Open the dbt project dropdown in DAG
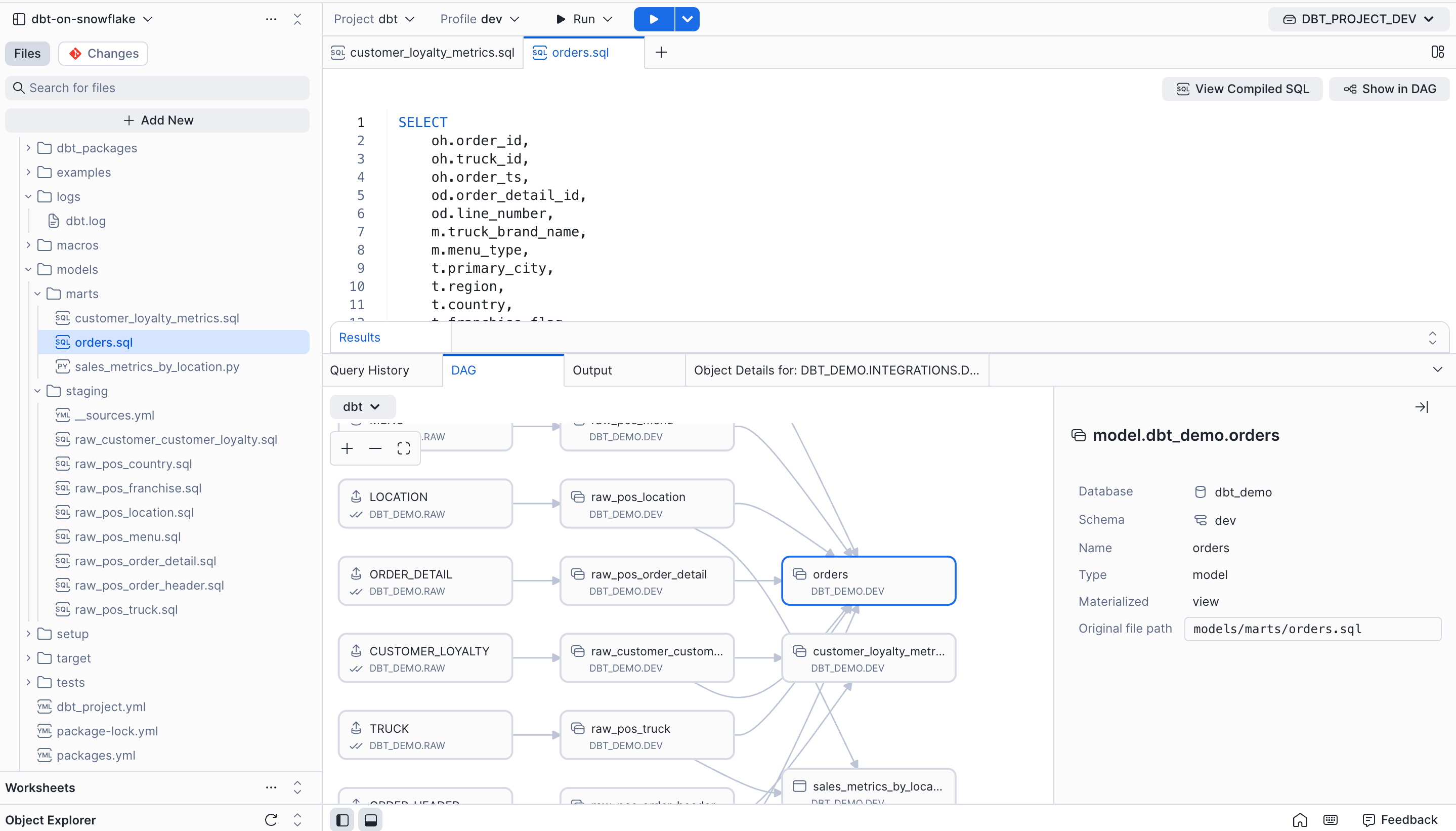 pos(362,407)
